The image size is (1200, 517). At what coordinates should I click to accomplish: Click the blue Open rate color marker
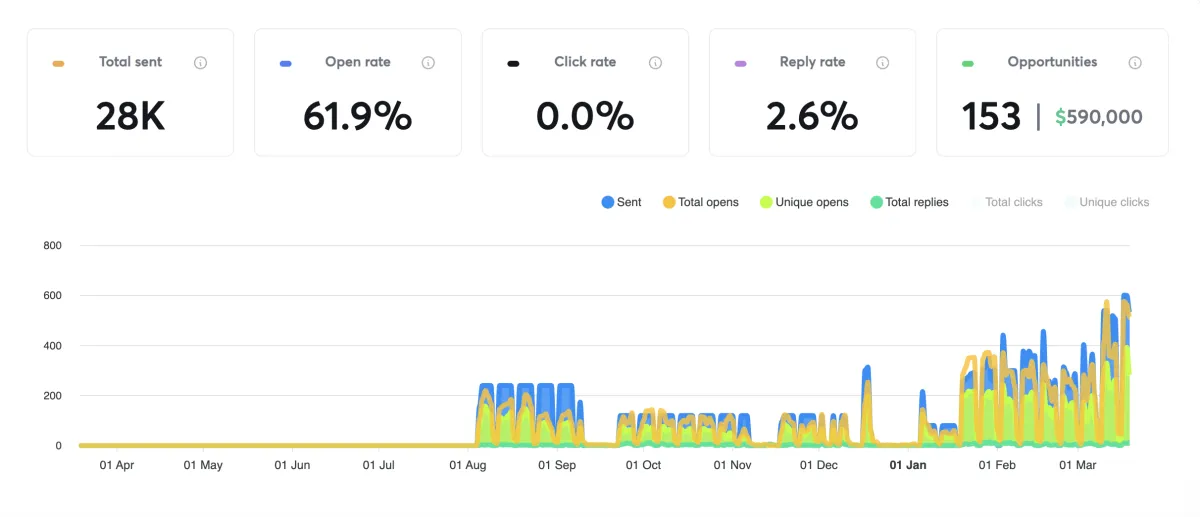pyautogui.click(x=285, y=64)
